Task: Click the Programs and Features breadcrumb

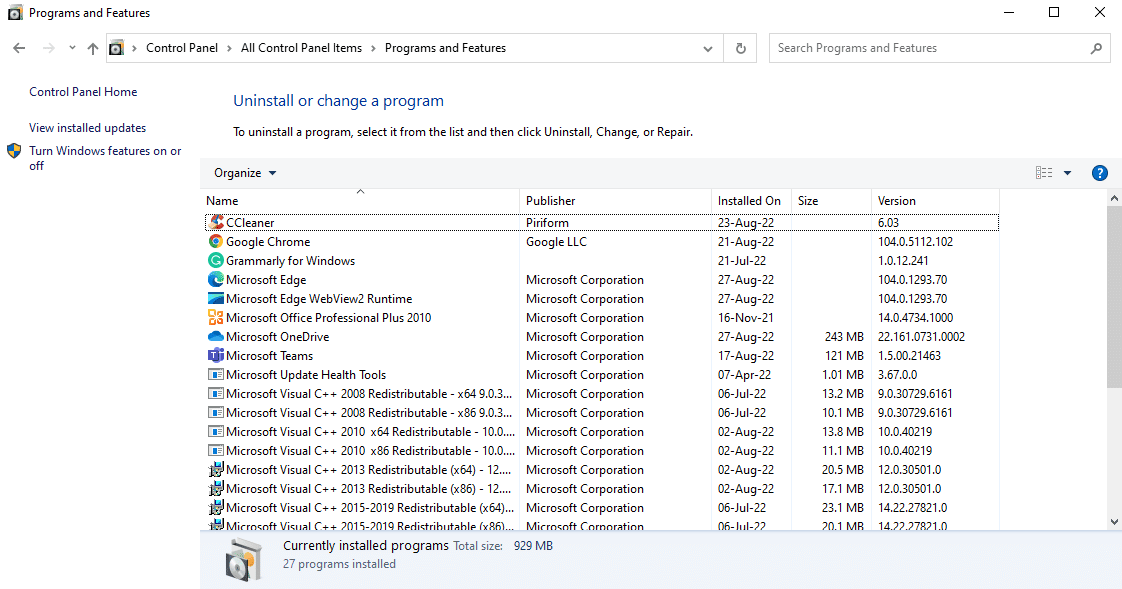Action: click(x=445, y=48)
